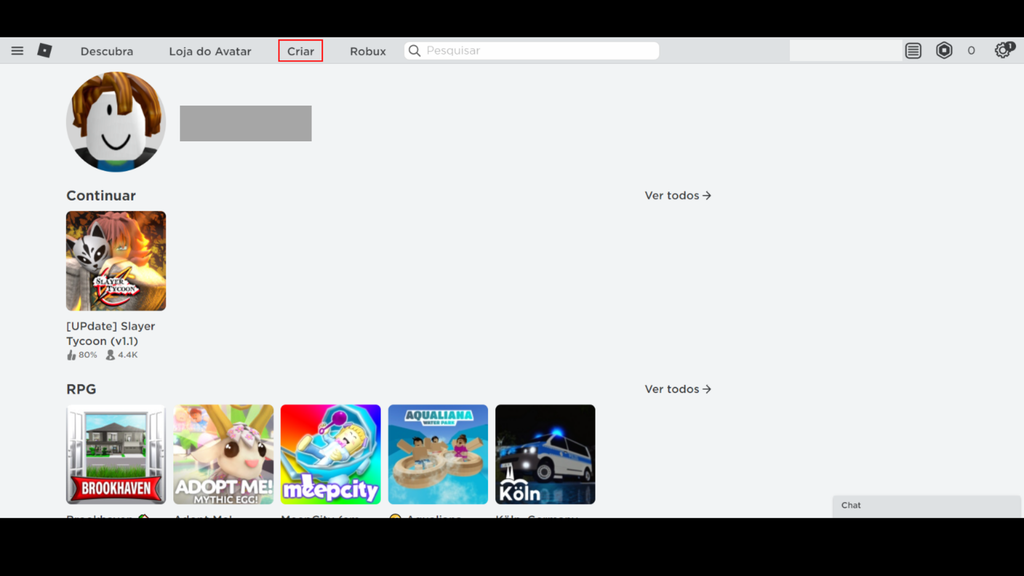This screenshot has width=1024, height=576.
Task: Open the Aqualiana water park tile
Action: pos(438,454)
